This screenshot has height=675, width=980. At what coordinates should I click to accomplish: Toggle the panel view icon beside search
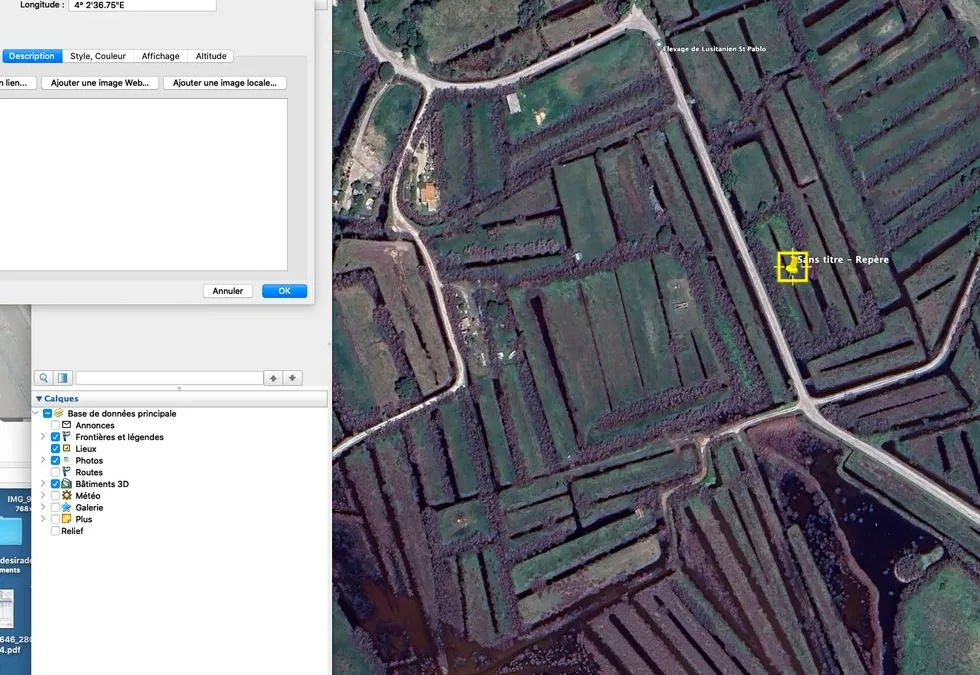62,378
